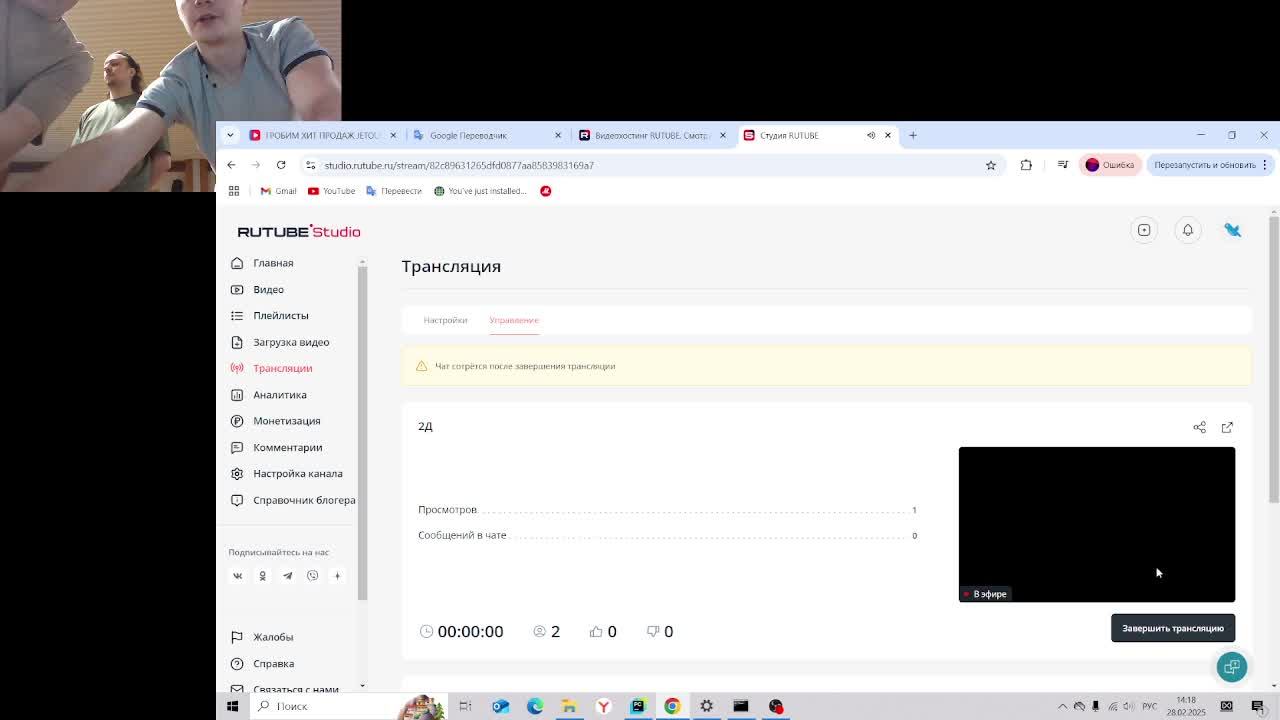Open Chrome from the taskbar
Screen dimensions: 1280x720
672,706
